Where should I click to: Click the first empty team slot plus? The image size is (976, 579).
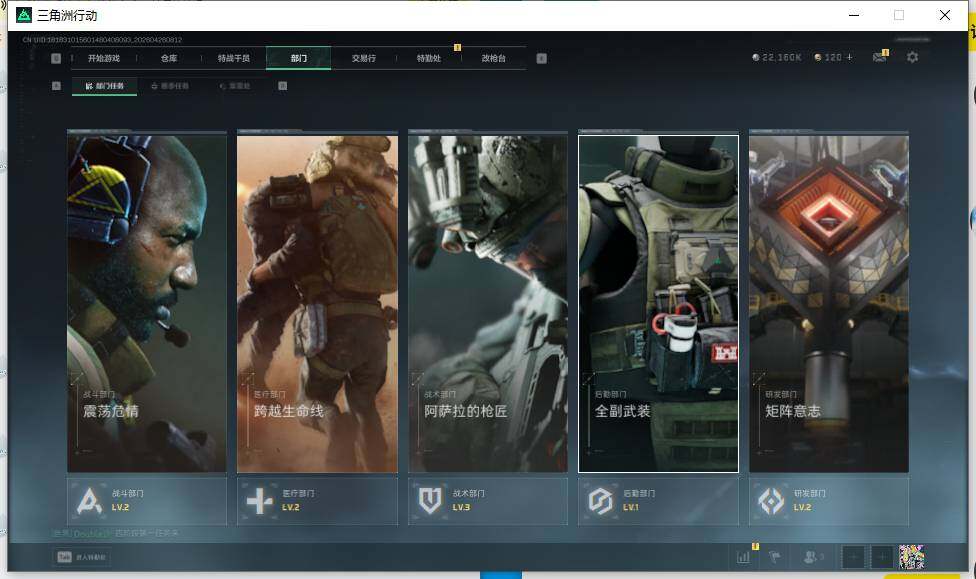coord(854,557)
